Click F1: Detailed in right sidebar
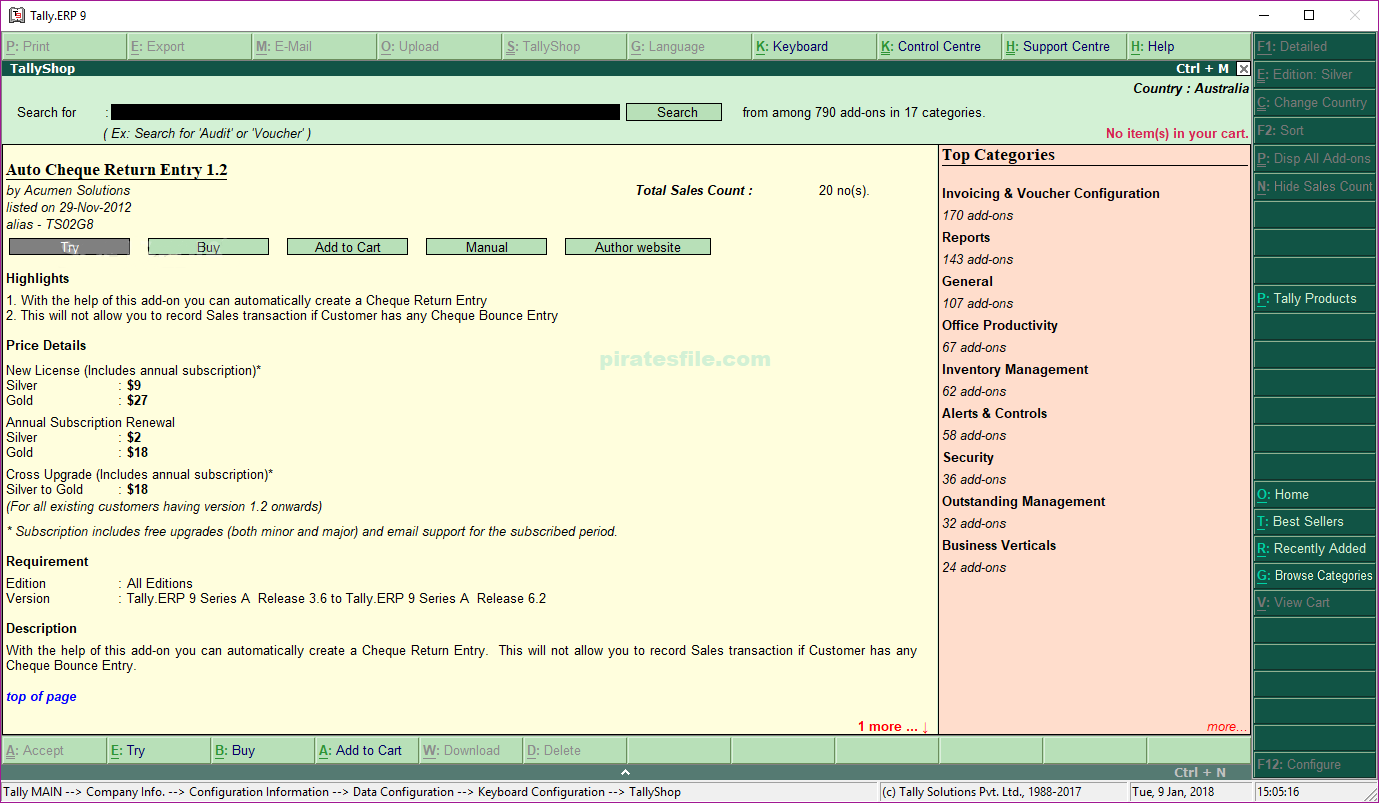Screen dimensions: 1379x803 [1315, 46]
